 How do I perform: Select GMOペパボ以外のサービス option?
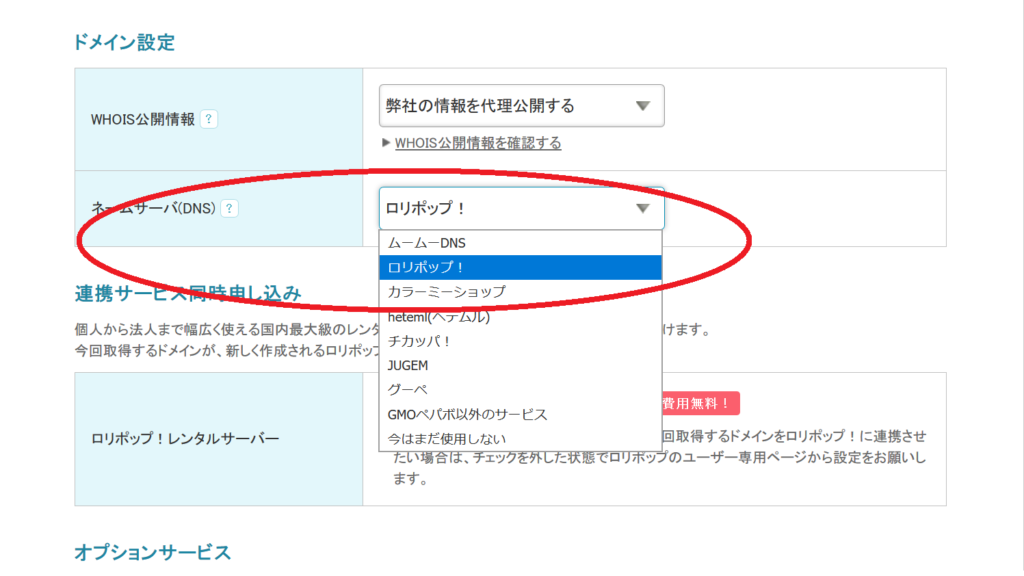coord(520,414)
